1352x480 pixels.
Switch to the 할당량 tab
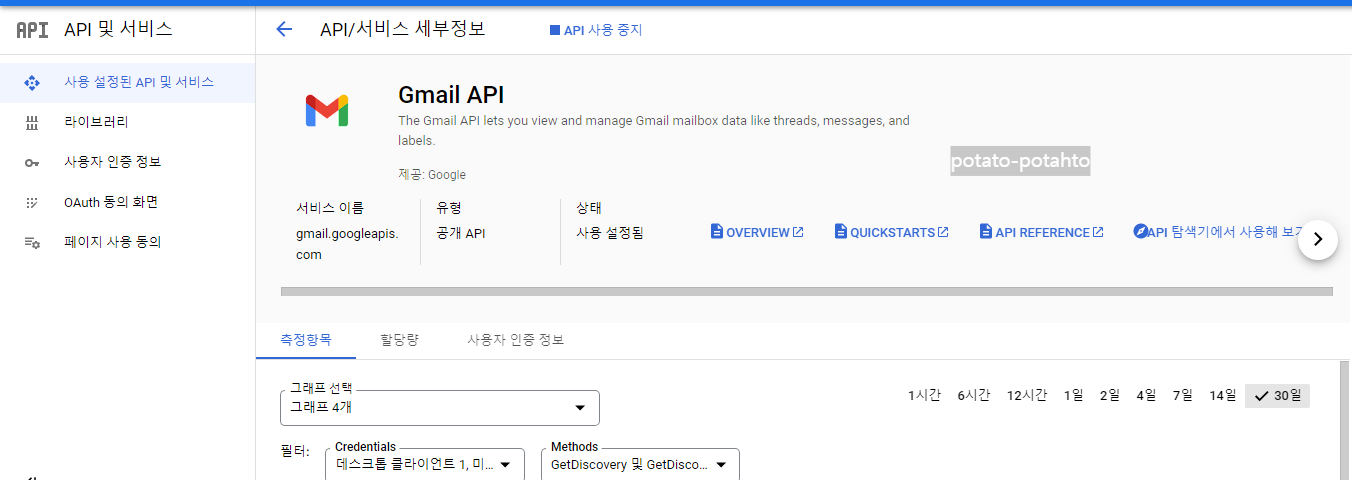click(399, 340)
